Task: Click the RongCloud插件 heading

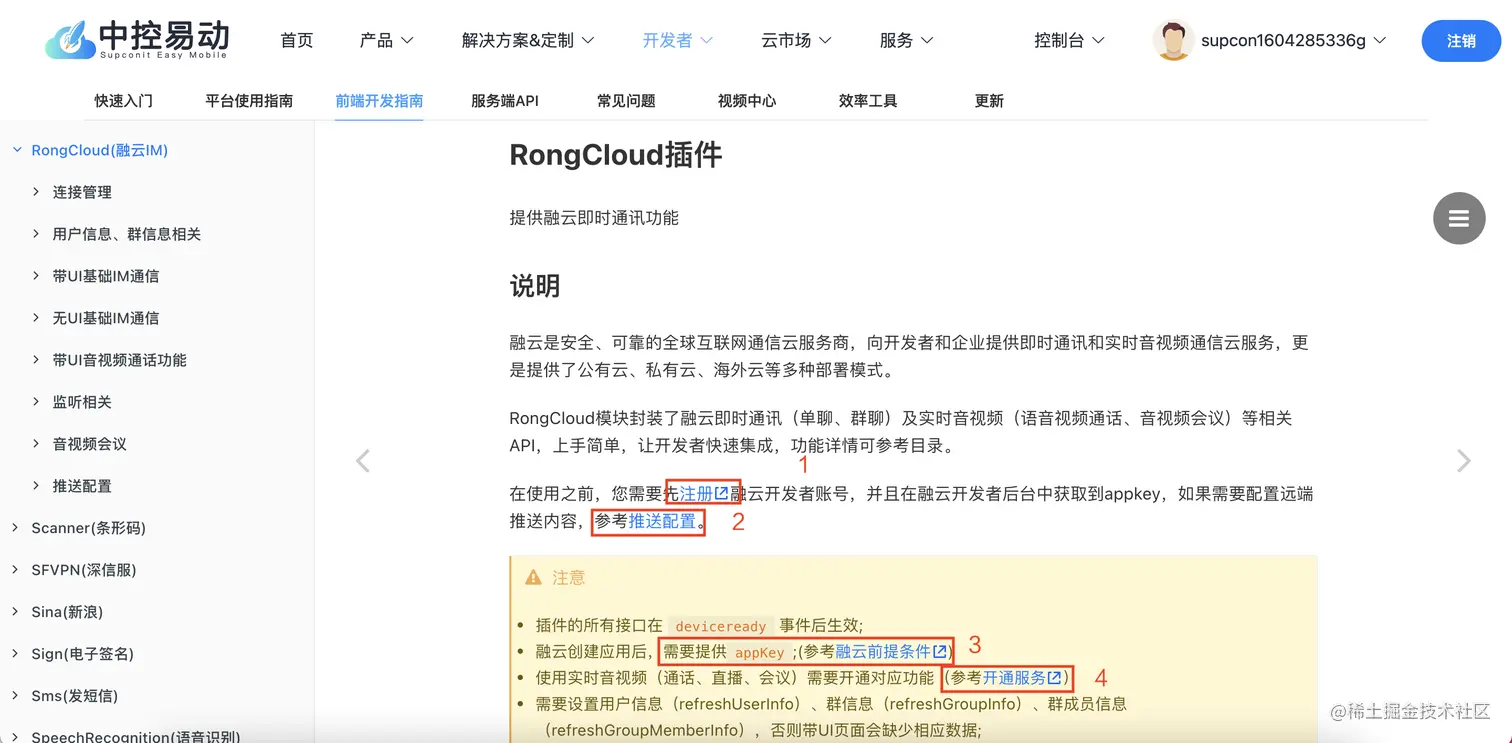Action: click(616, 155)
